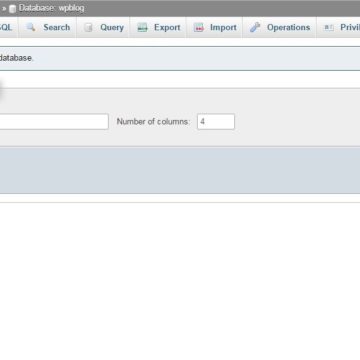Go to the Export tab label

(x=167, y=27)
